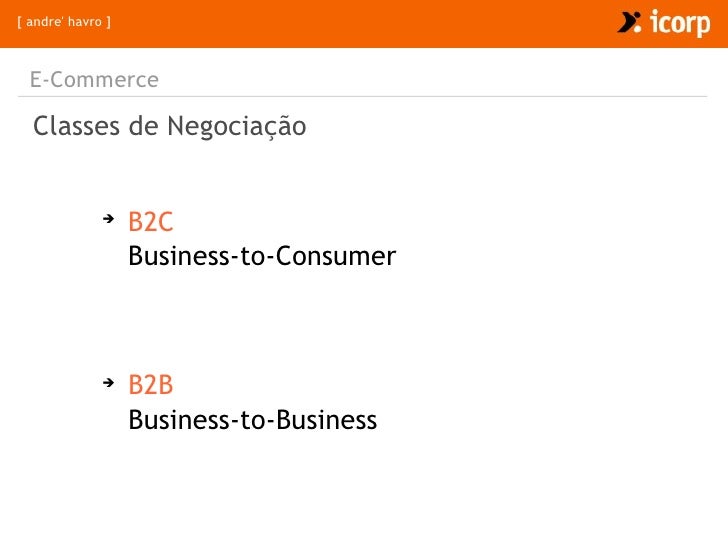
Task: Click the word Classes in heading
Action: (76, 126)
